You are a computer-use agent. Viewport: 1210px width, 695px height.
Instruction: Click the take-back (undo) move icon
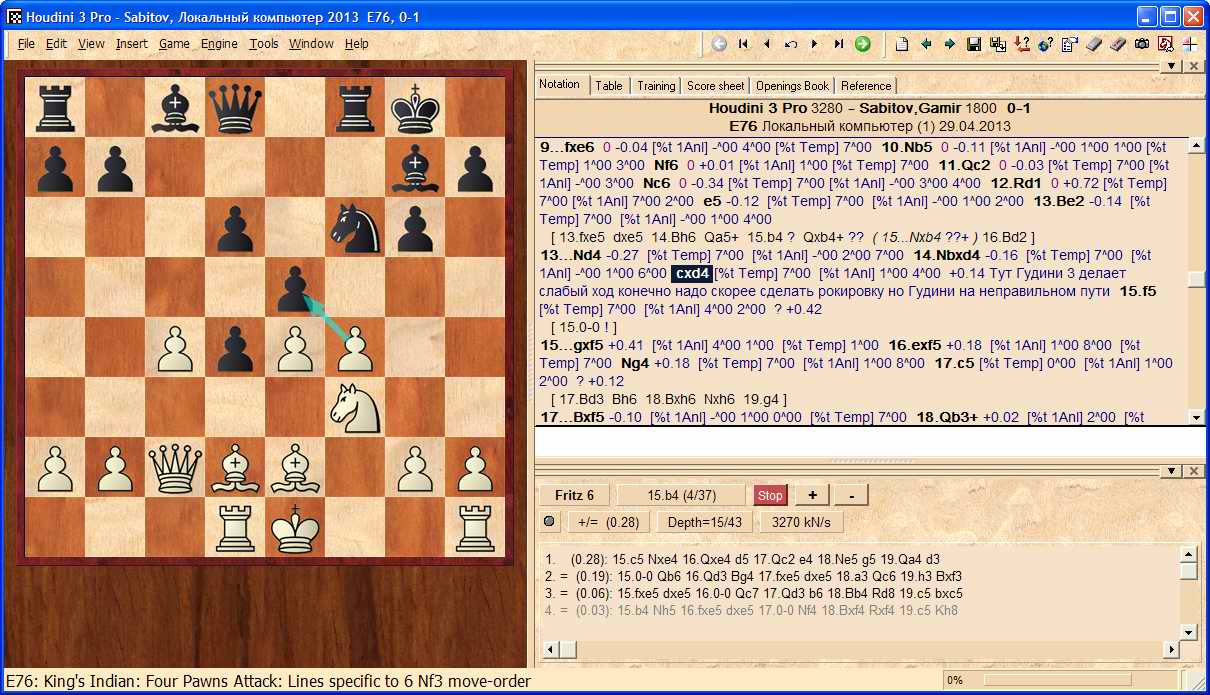coord(791,44)
